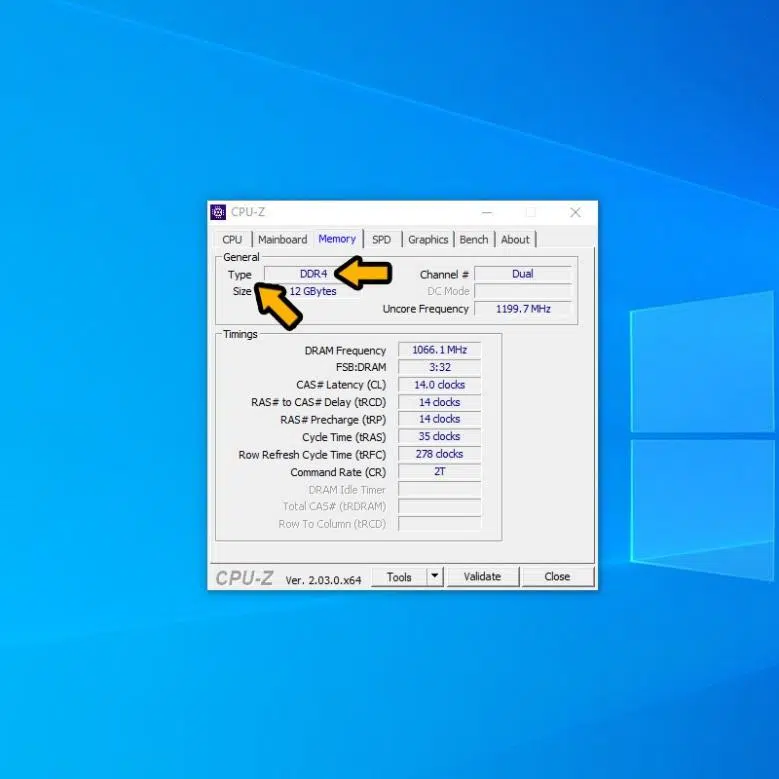Image resolution: width=779 pixels, height=779 pixels.
Task: Click the CAS# Latency 14.0 clocks value
Action: [439, 385]
